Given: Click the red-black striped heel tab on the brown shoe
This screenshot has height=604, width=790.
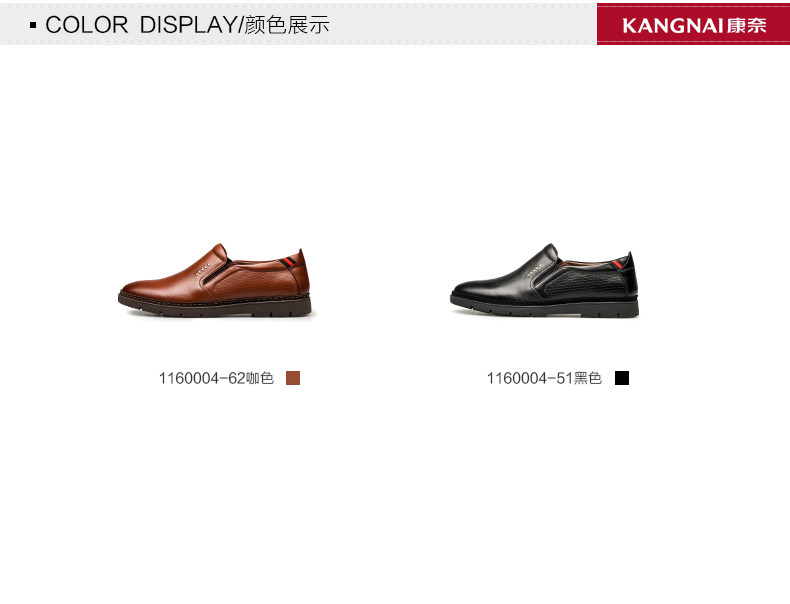Looking at the screenshot, I should [x=288, y=263].
